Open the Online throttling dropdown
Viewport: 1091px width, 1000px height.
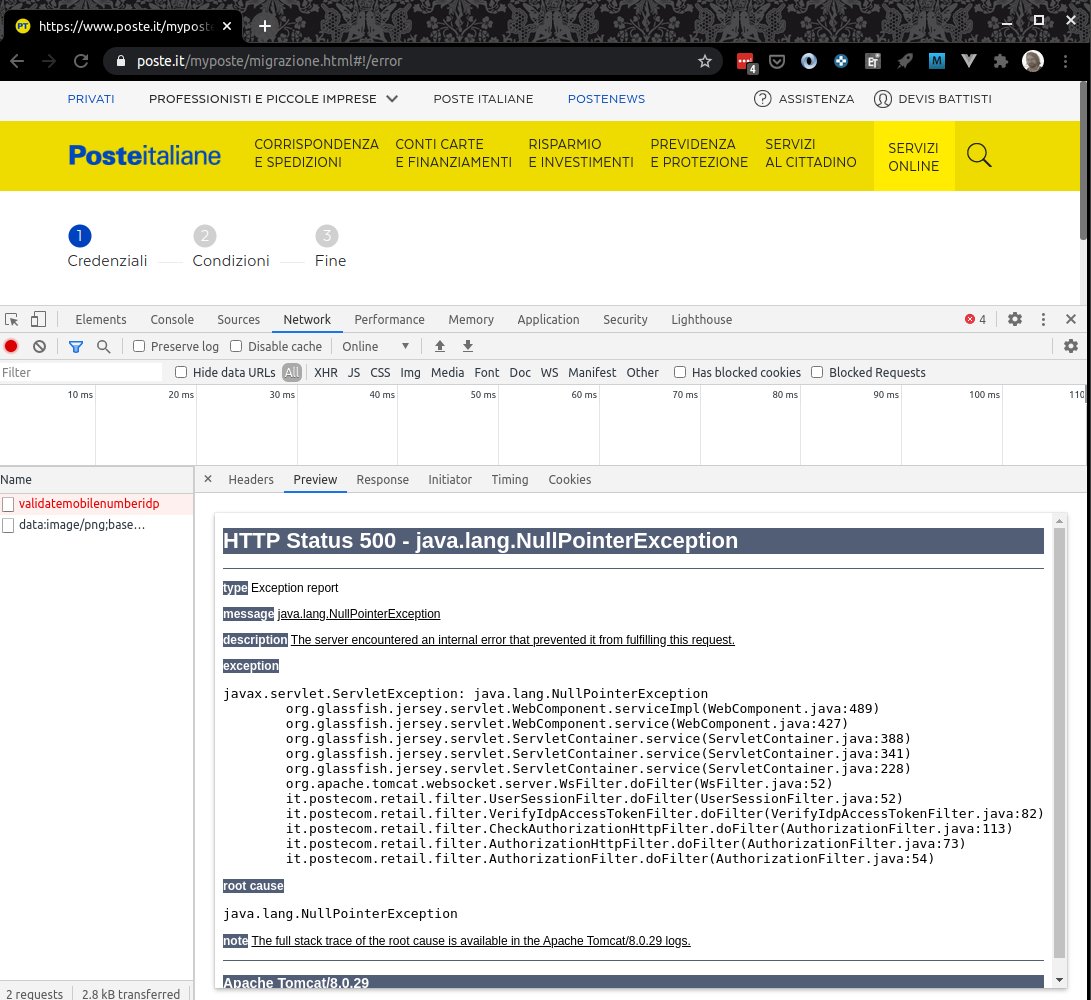coord(375,346)
